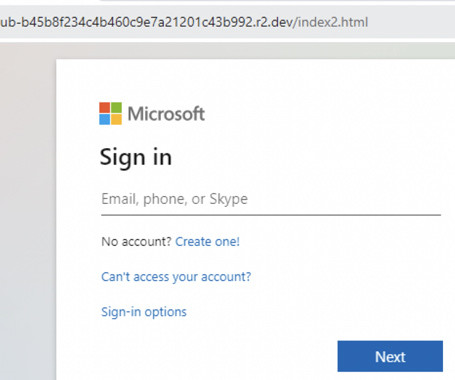This screenshot has height=380, width=455.
Task: Click the Sign in heading
Action: [x=136, y=158]
